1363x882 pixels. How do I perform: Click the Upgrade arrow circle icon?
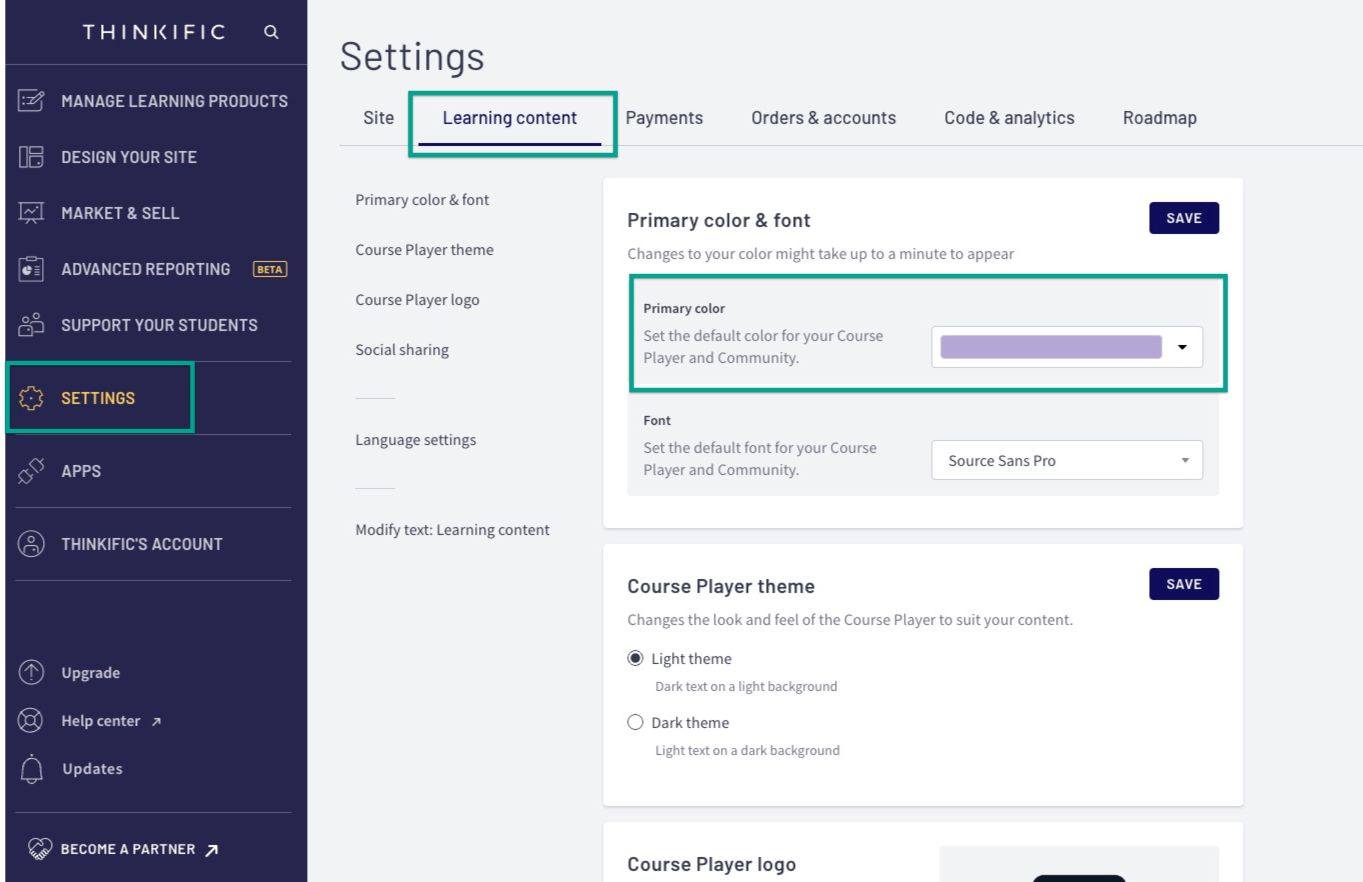click(32, 673)
